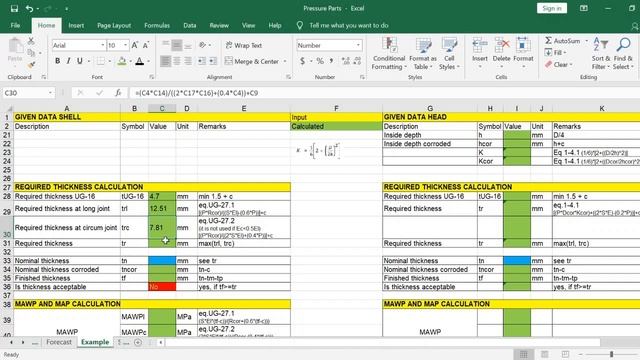The height and width of the screenshot is (360, 640).
Task: Click Merge & Center
Action: point(251,61)
